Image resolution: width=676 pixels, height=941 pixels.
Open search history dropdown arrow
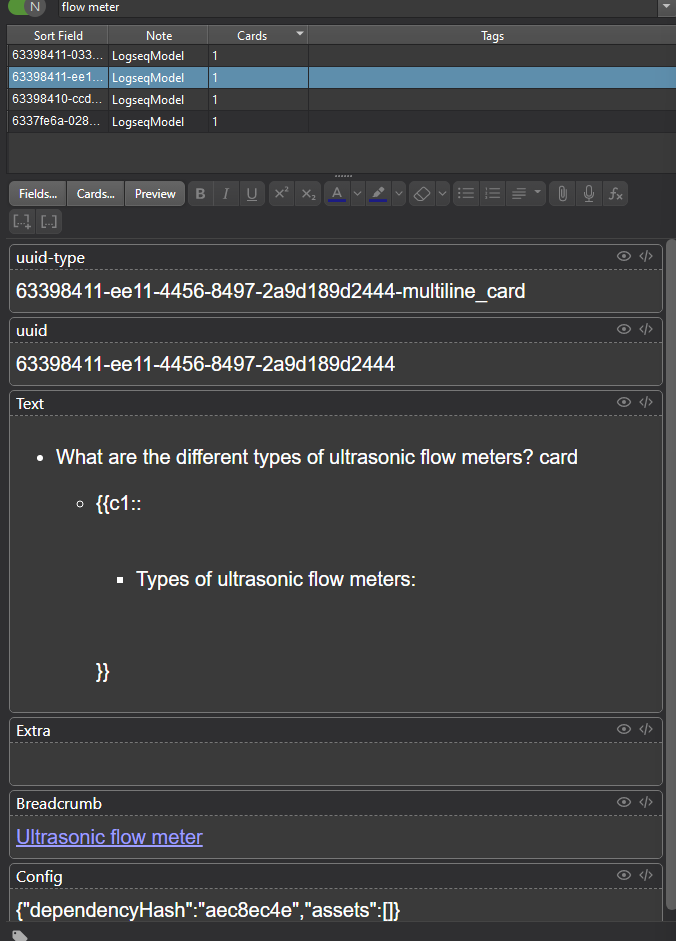tap(666, 7)
